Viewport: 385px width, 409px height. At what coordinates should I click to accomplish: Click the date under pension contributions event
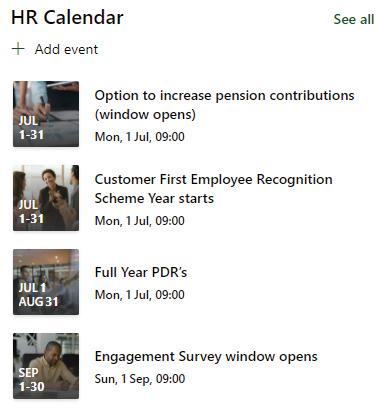140,137
